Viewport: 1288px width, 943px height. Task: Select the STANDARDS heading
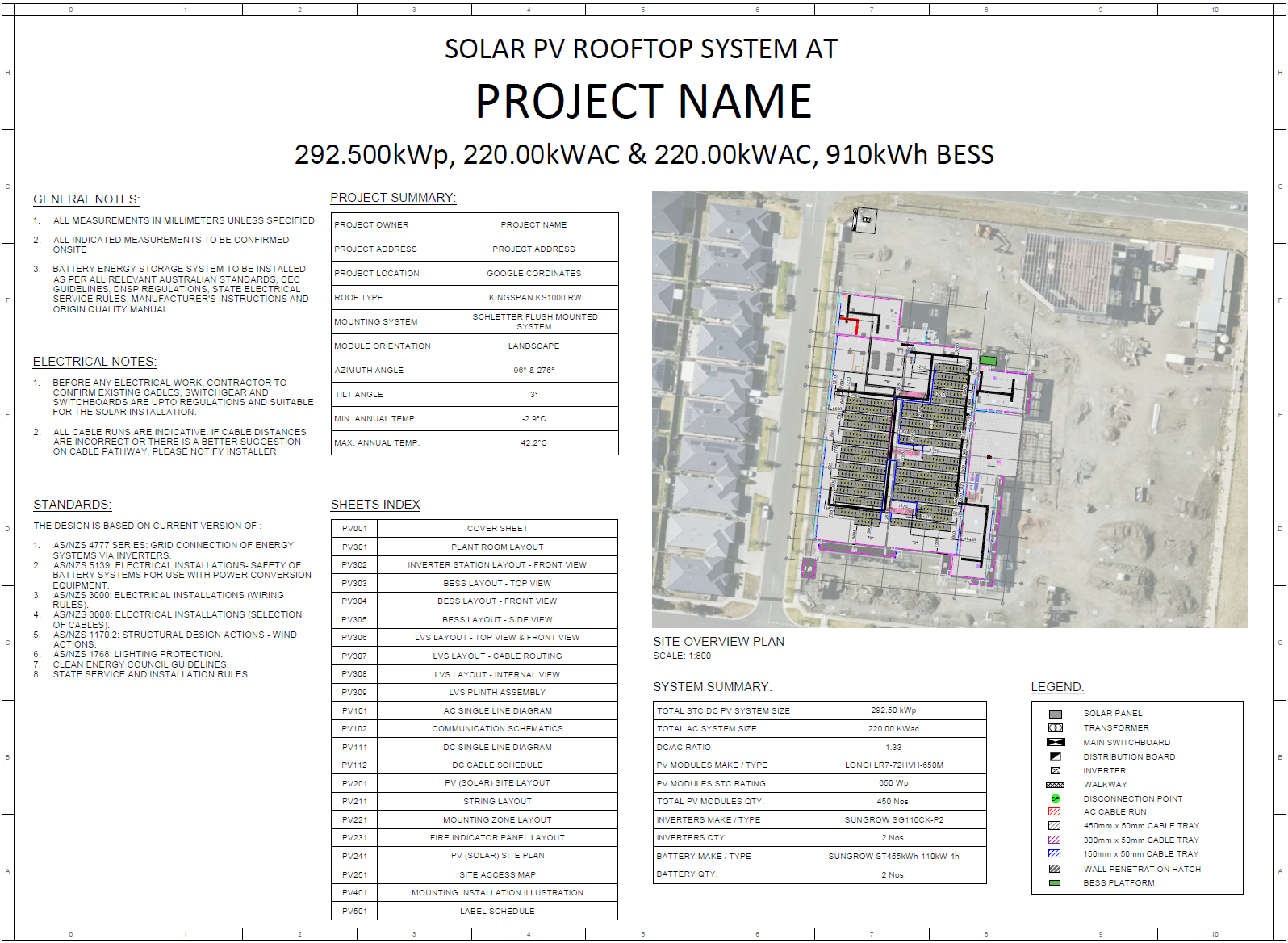73,505
